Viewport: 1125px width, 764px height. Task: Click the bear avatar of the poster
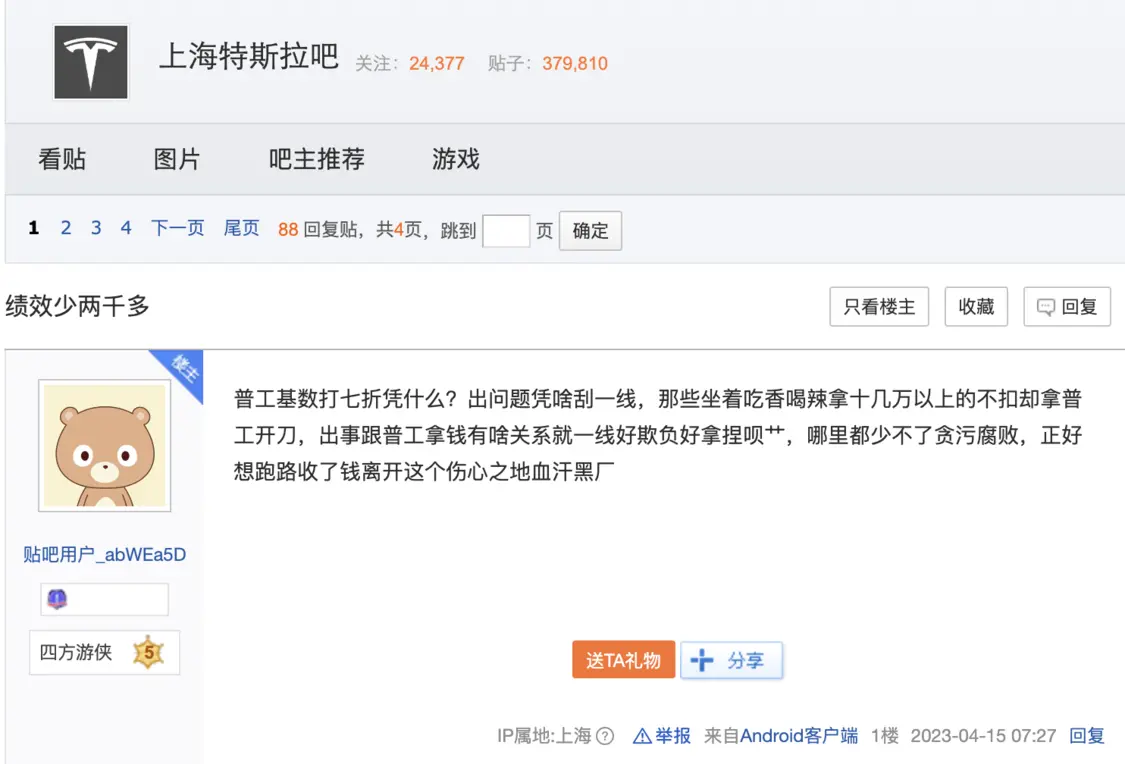point(104,445)
